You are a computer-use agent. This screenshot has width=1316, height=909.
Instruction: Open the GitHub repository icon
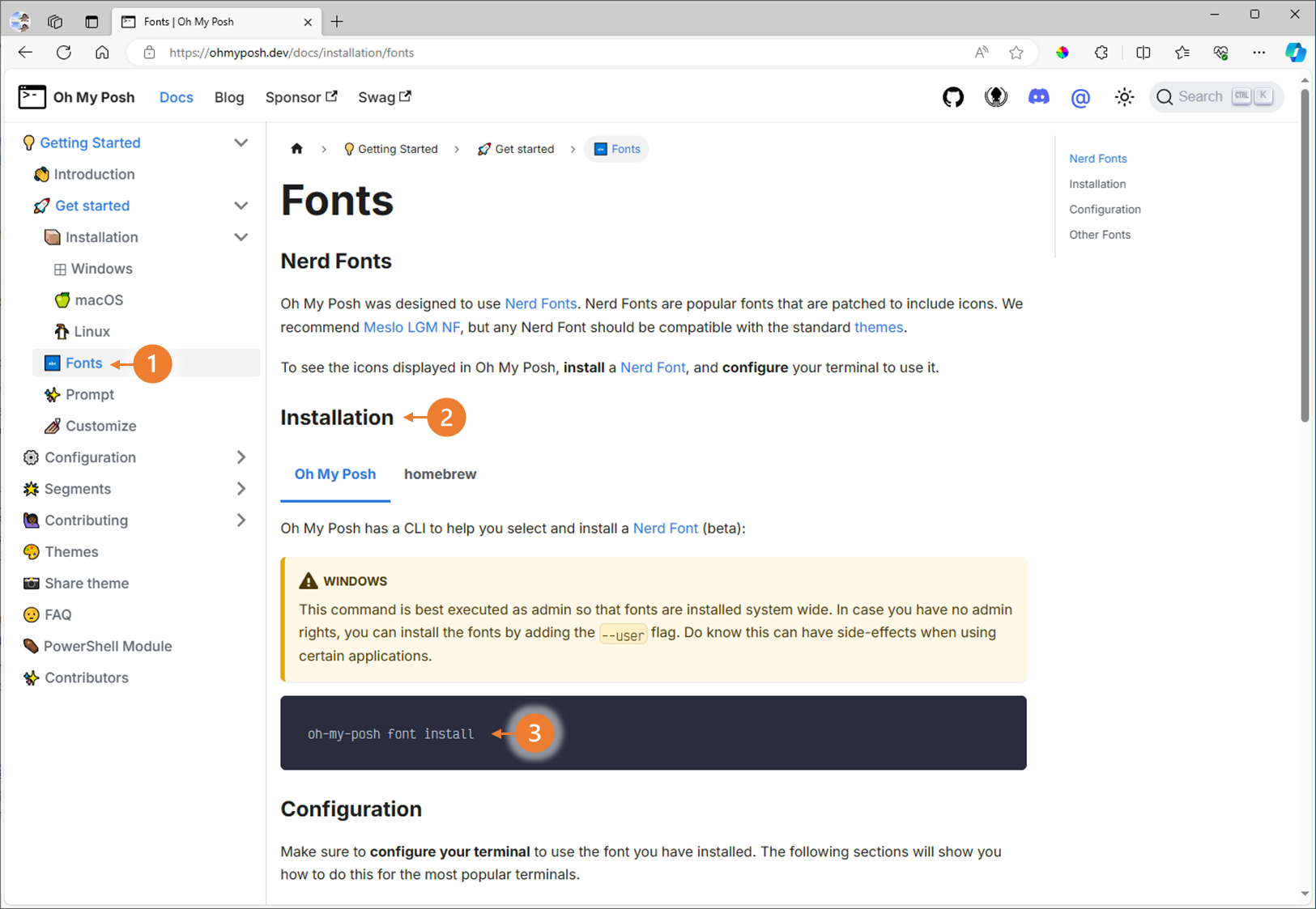click(x=953, y=97)
